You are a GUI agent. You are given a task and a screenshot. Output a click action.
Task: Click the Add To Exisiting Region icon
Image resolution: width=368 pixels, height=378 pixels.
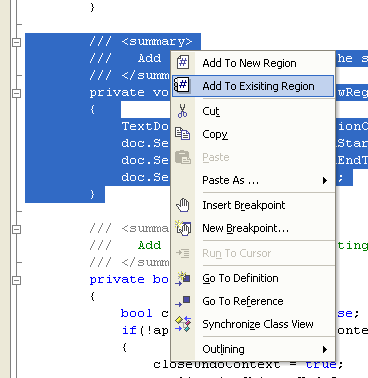tap(182, 86)
